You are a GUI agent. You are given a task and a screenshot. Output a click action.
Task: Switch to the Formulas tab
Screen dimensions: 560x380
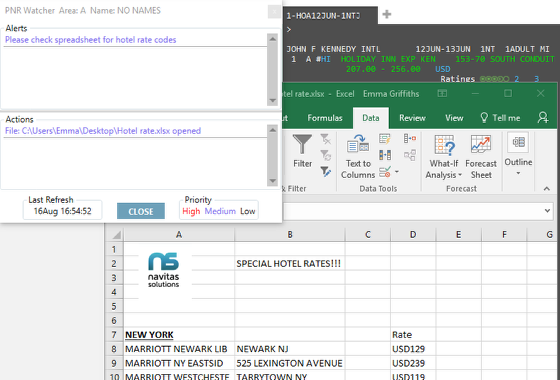(325, 118)
